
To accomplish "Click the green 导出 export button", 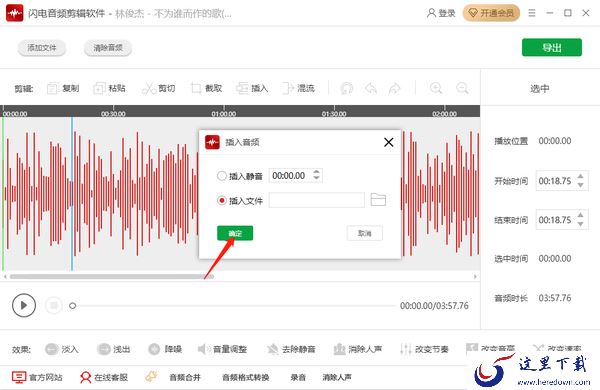I will tap(552, 47).
